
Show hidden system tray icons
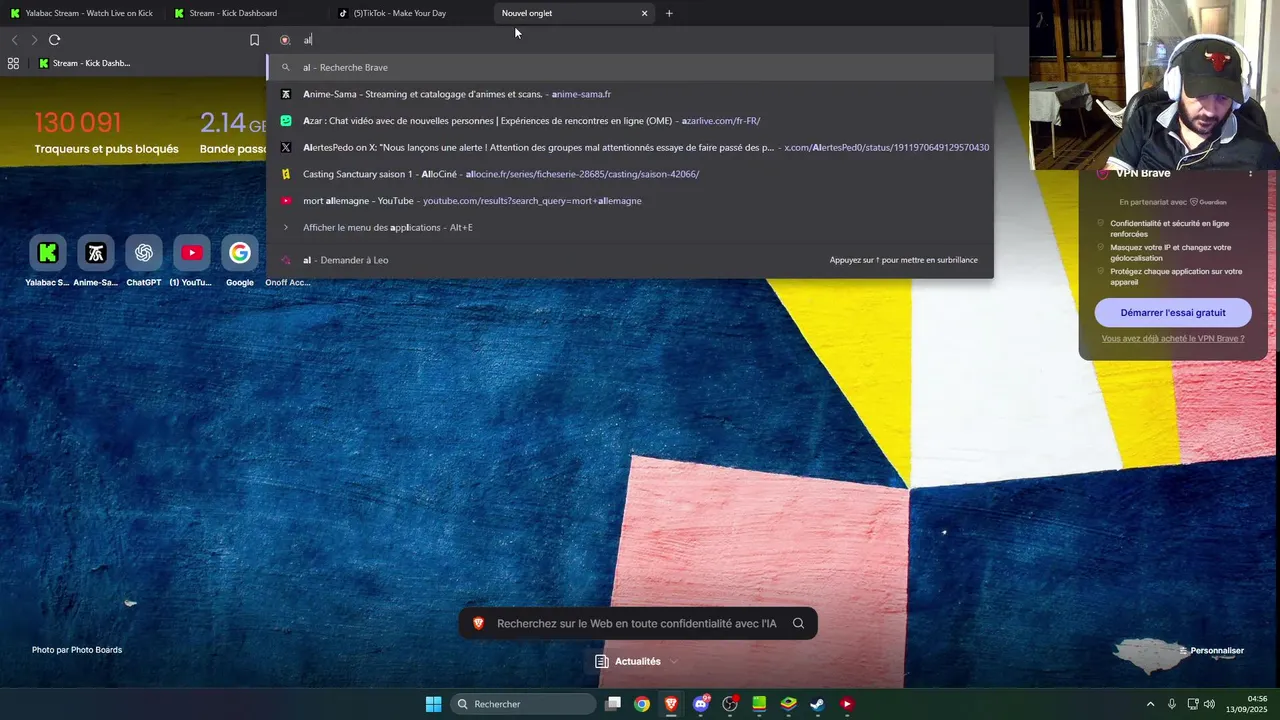1150,704
